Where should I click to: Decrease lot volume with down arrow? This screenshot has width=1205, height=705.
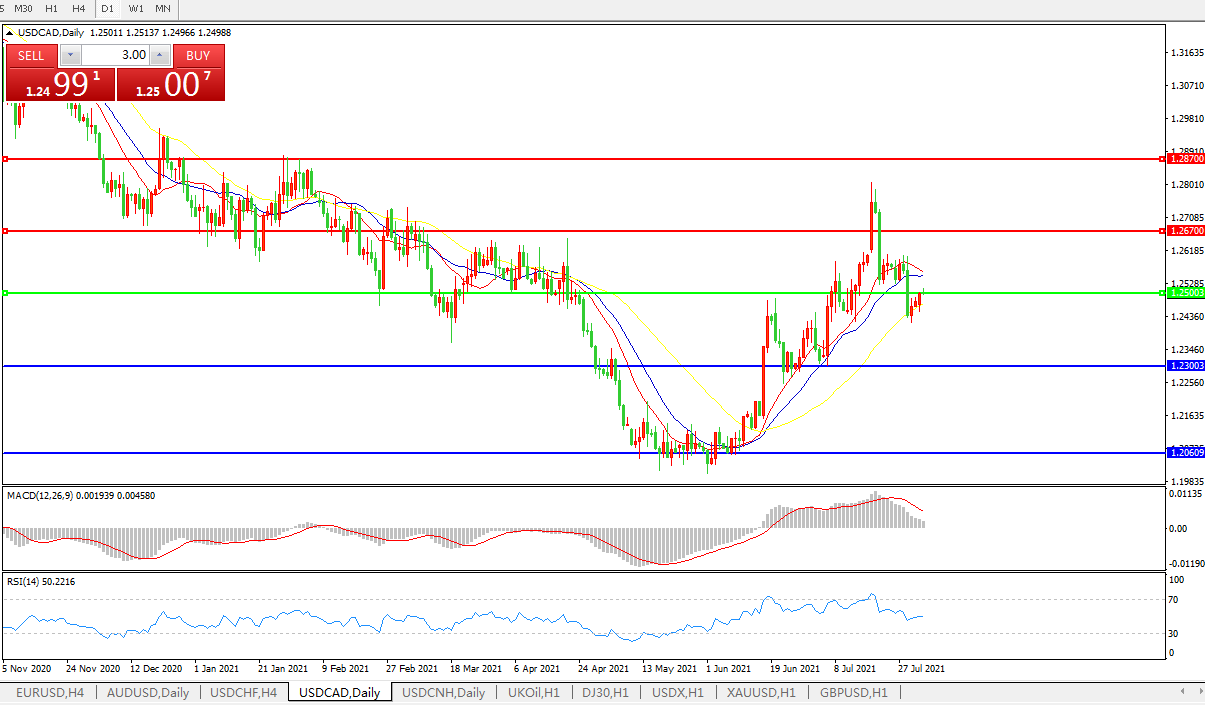70,55
